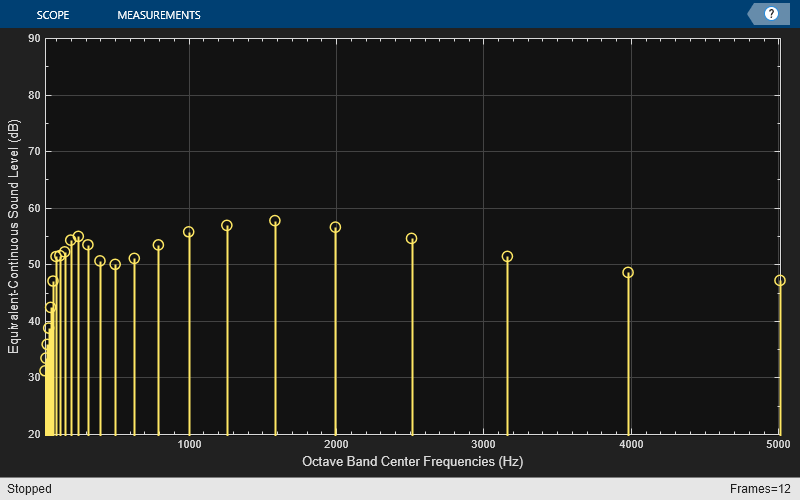Click the 70 dB y-axis tick label
This screenshot has height=500, width=800.
pos(34,152)
